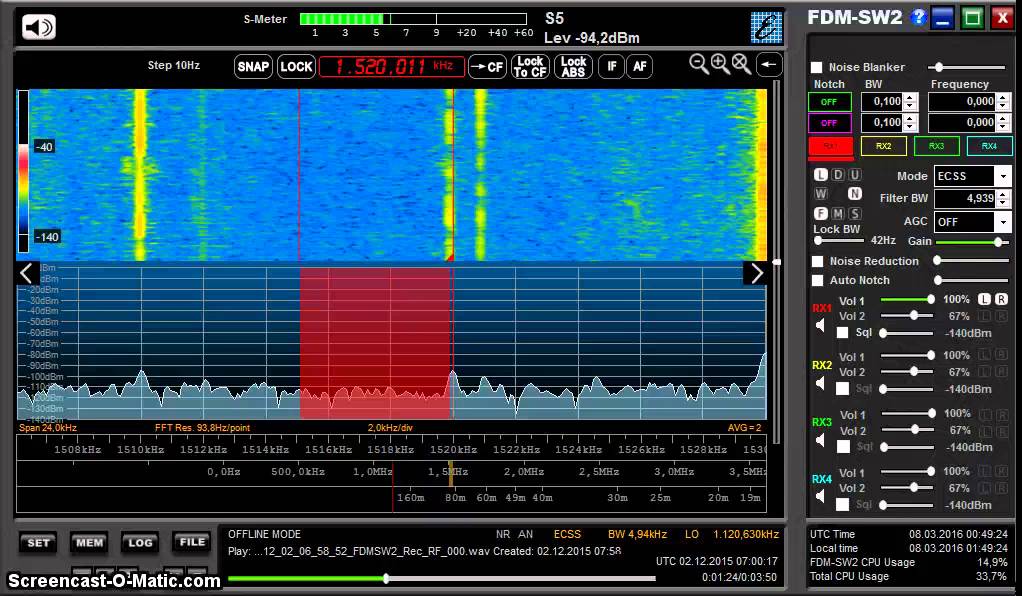Enable the Noise Blanker checkbox
This screenshot has width=1022, height=596.
(x=816, y=67)
